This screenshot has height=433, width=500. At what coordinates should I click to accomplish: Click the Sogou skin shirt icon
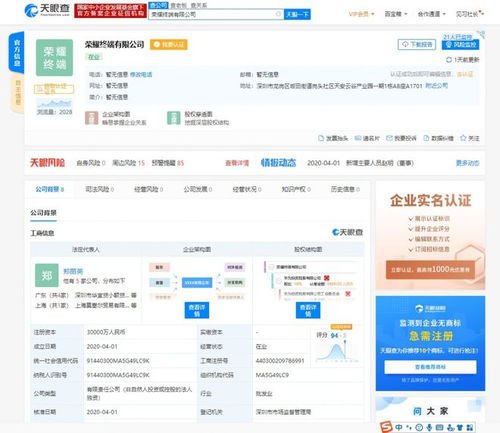tap(460, 427)
